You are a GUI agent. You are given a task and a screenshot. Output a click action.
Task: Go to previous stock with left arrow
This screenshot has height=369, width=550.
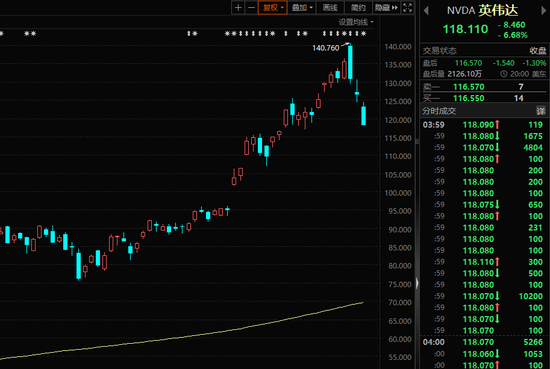click(426, 11)
